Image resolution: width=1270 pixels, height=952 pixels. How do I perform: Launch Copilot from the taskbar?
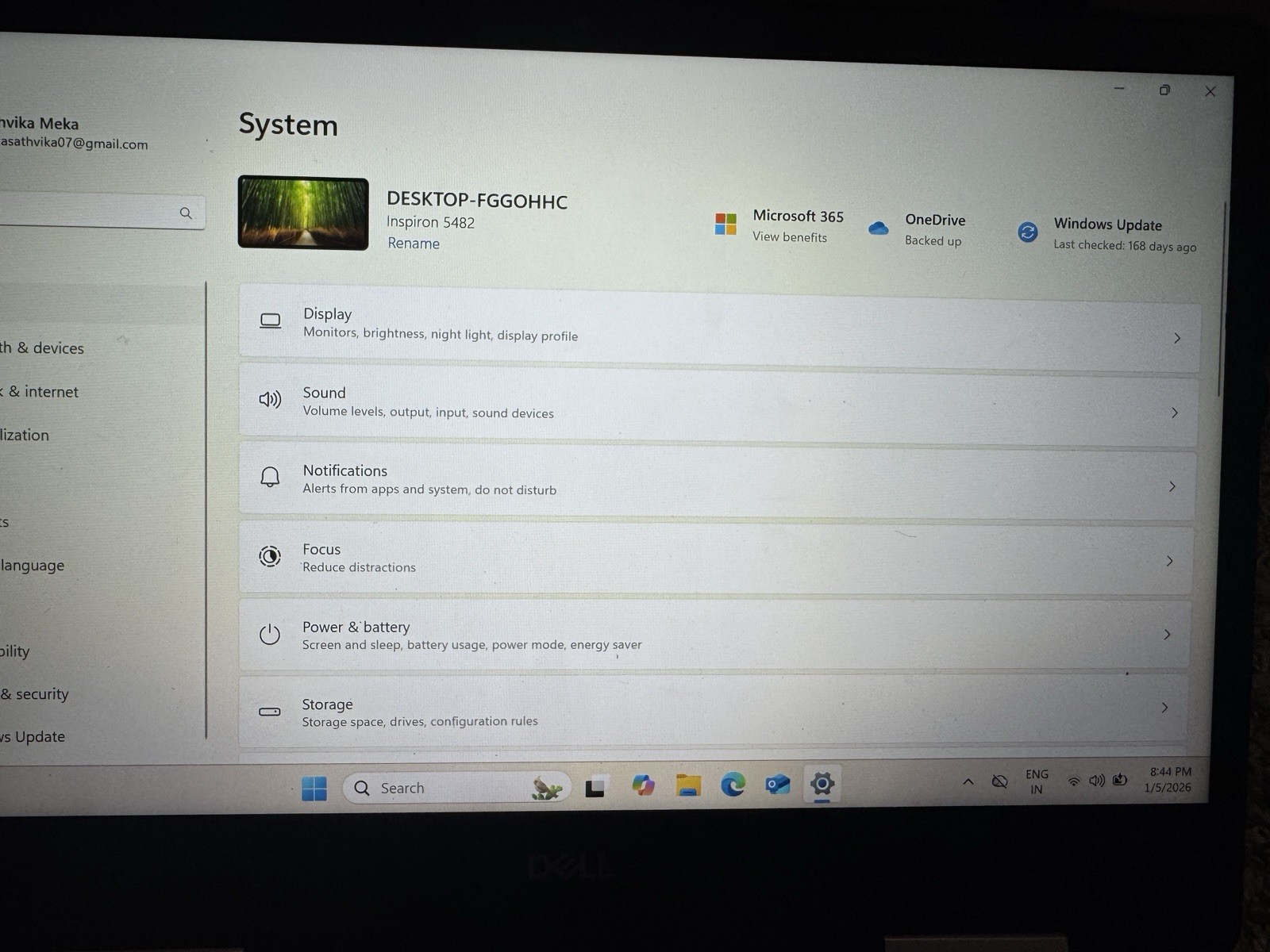pos(643,785)
